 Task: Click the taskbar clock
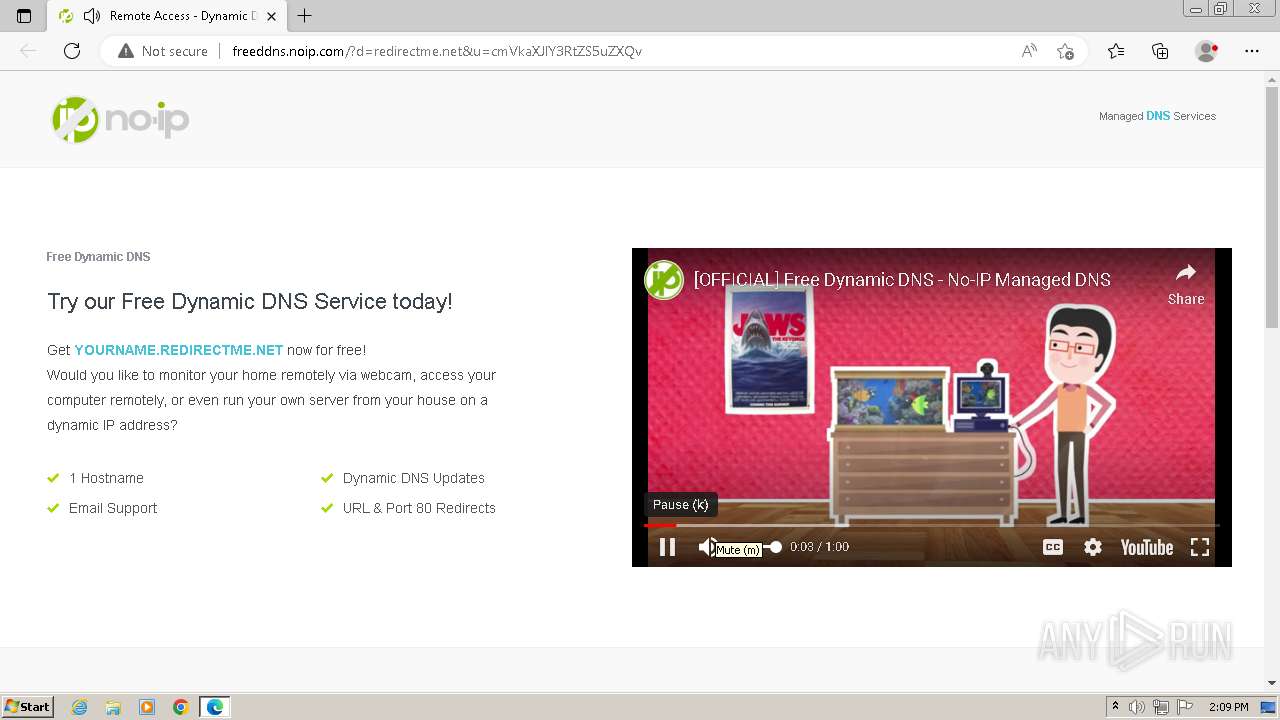1228,707
